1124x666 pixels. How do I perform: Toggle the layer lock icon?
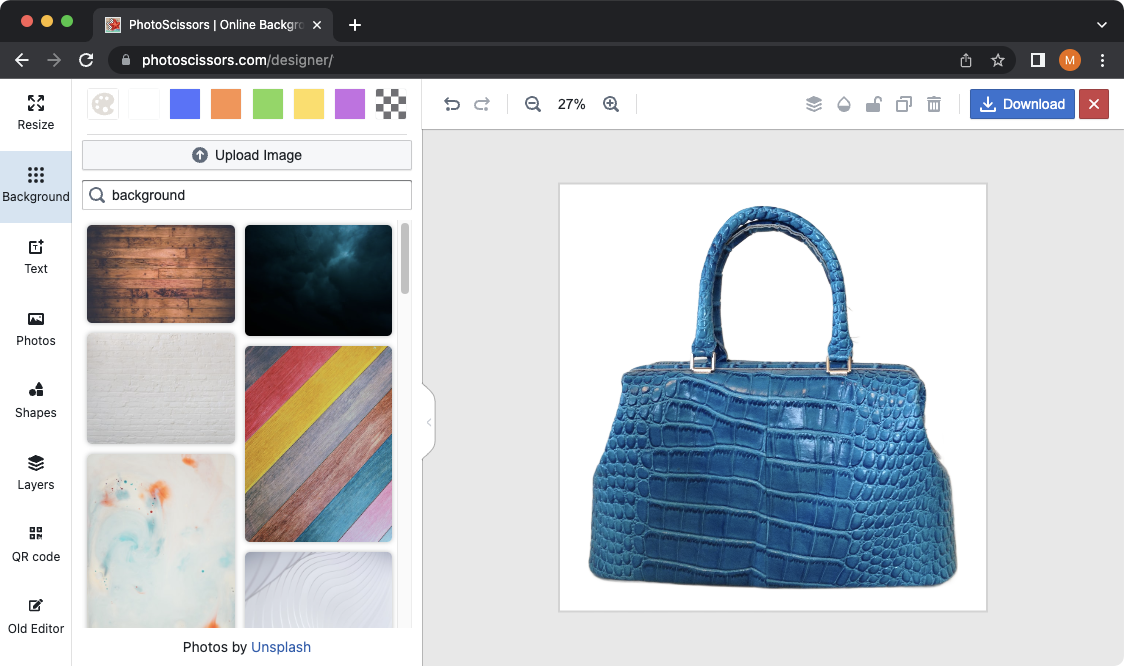click(x=873, y=104)
